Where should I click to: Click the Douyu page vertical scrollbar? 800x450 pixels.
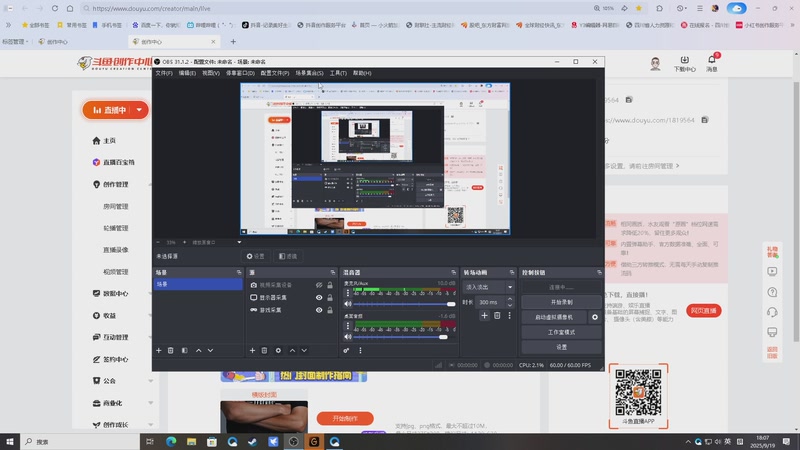coord(796,212)
